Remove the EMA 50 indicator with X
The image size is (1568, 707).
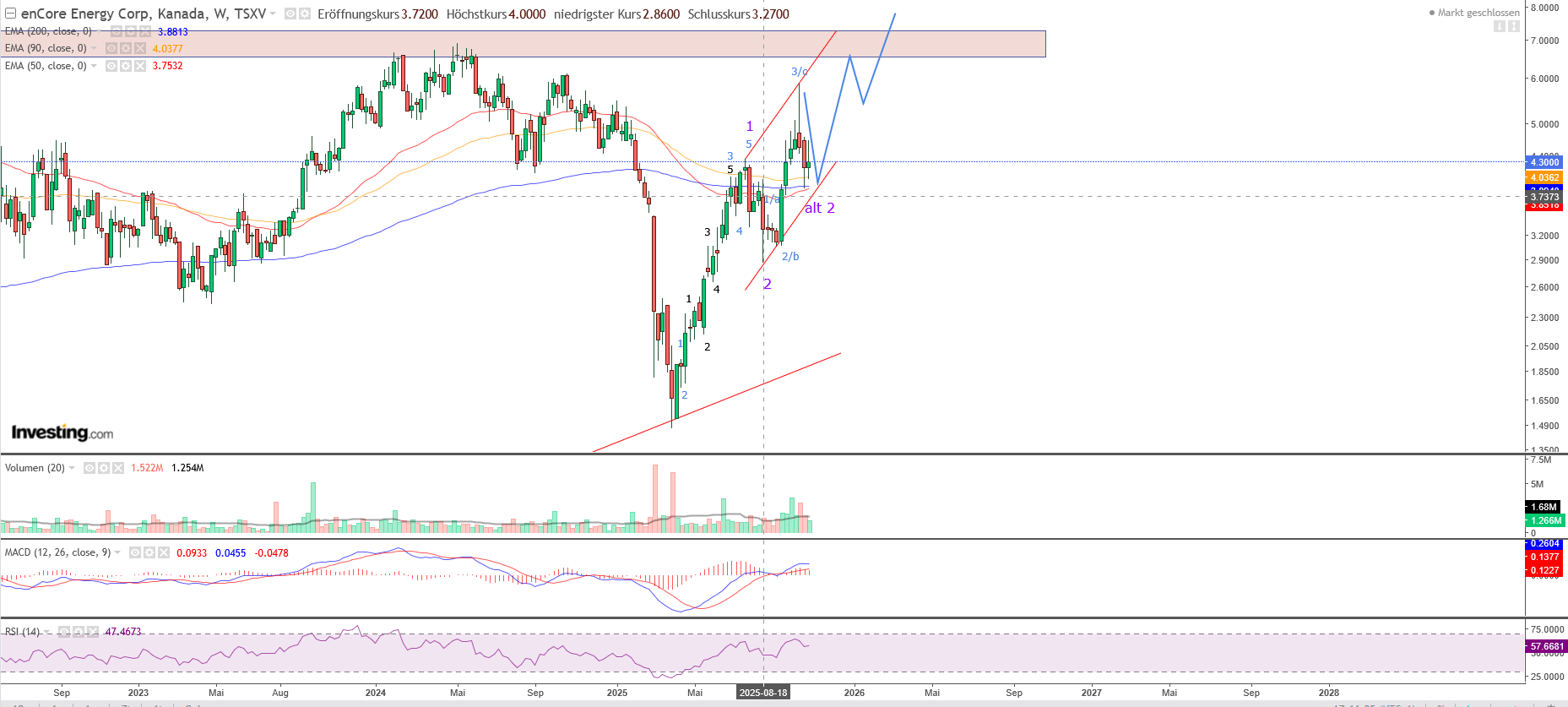140,66
